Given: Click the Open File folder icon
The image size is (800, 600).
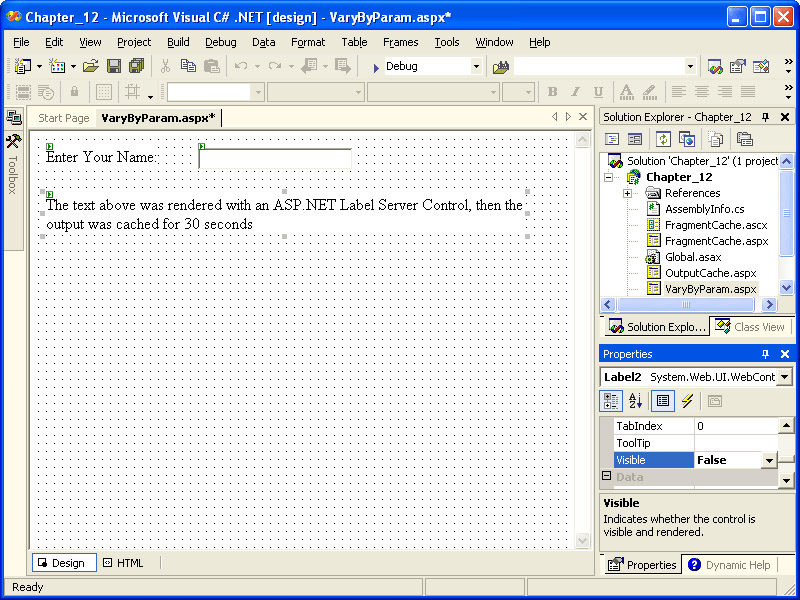Looking at the screenshot, I should [90, 66].
